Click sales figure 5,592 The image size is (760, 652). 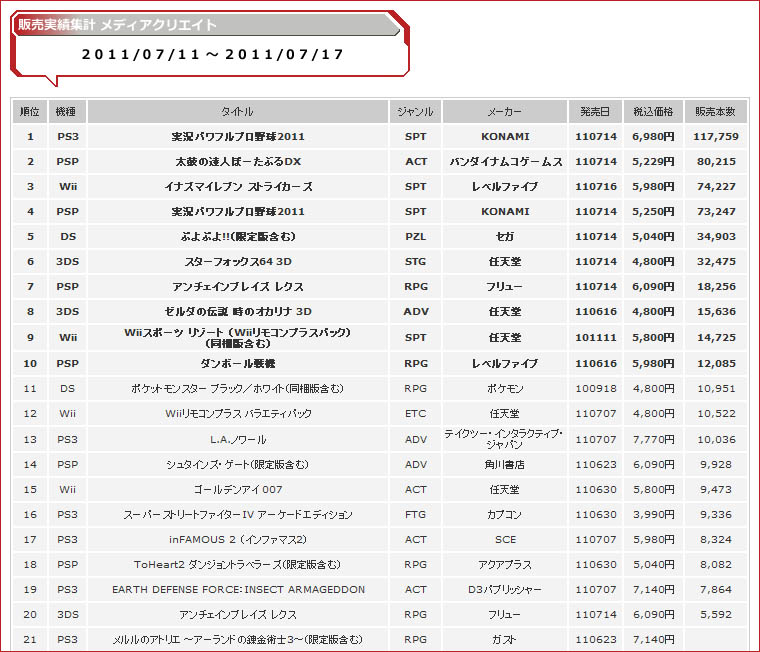pos(716,615)
